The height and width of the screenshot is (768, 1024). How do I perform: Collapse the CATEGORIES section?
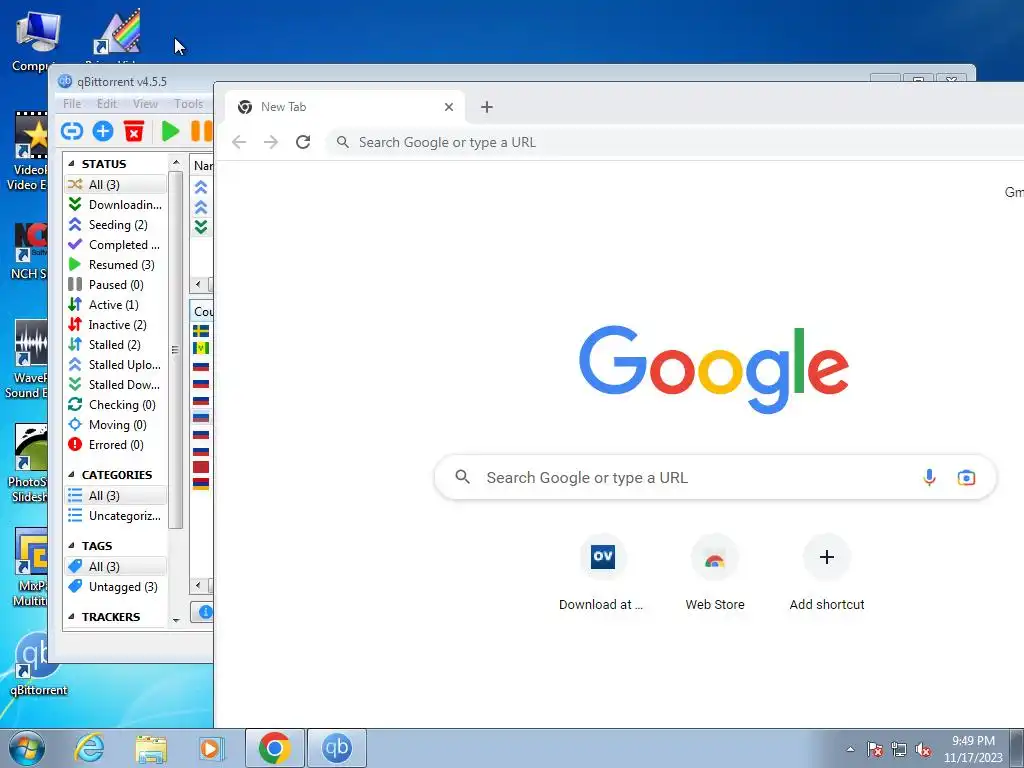pyautogui.click(x=71, y=475)
